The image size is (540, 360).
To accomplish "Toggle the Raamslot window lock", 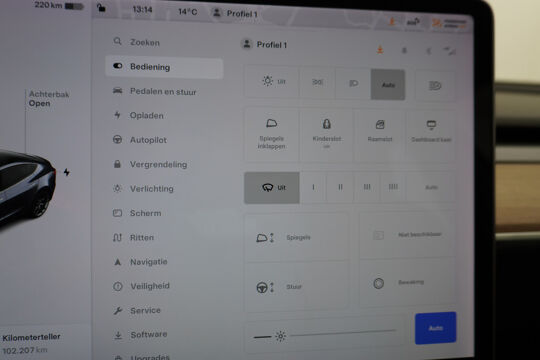I will 380,134.
